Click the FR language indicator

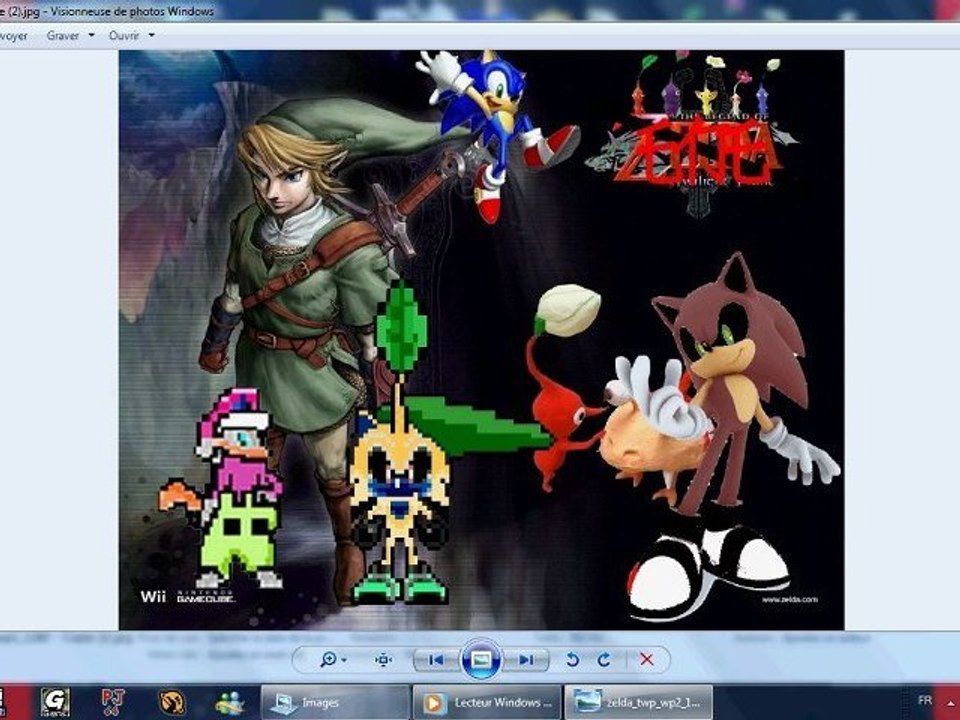(924, 700)
